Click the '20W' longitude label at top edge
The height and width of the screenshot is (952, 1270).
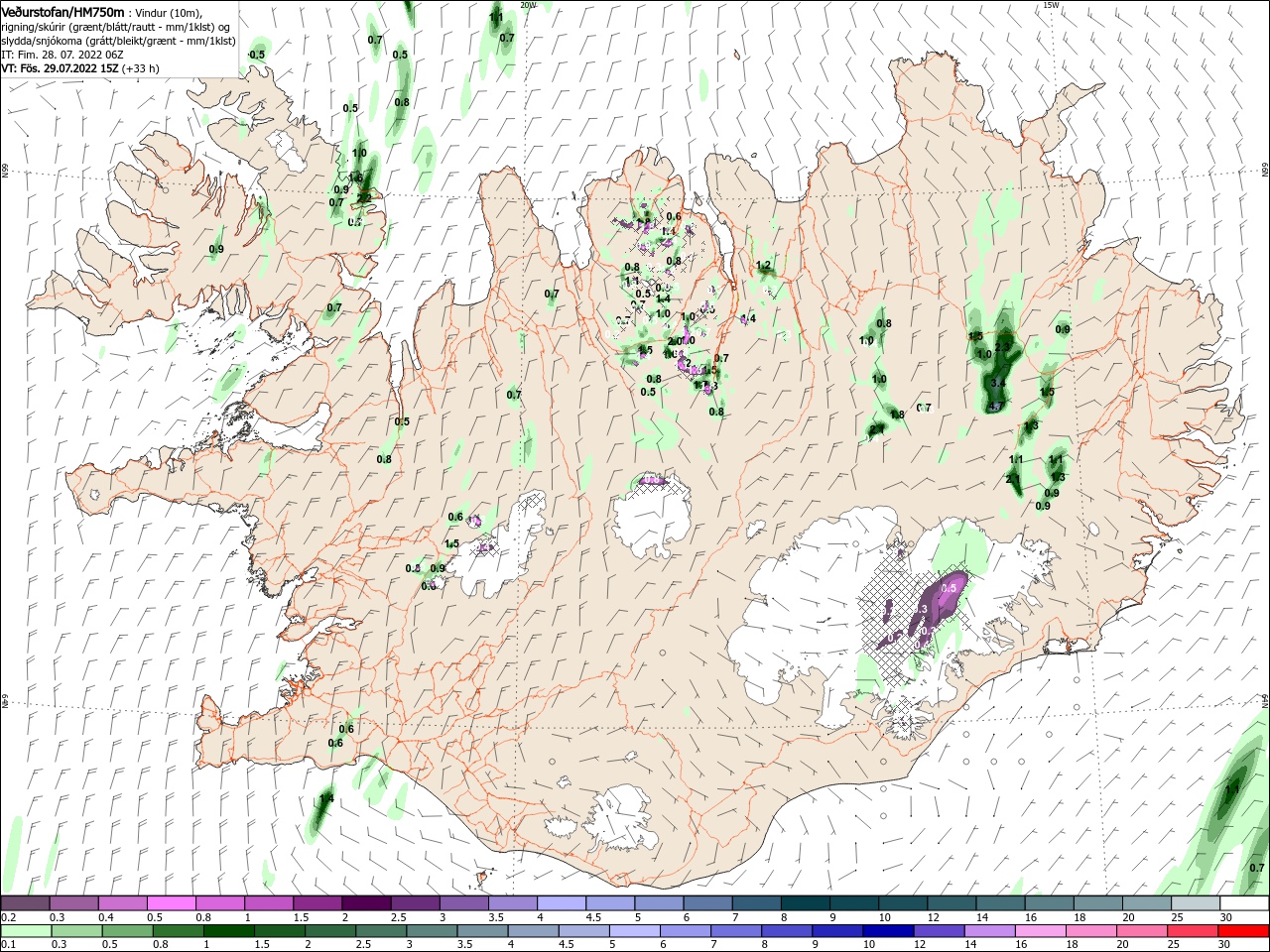pos(528,5)
